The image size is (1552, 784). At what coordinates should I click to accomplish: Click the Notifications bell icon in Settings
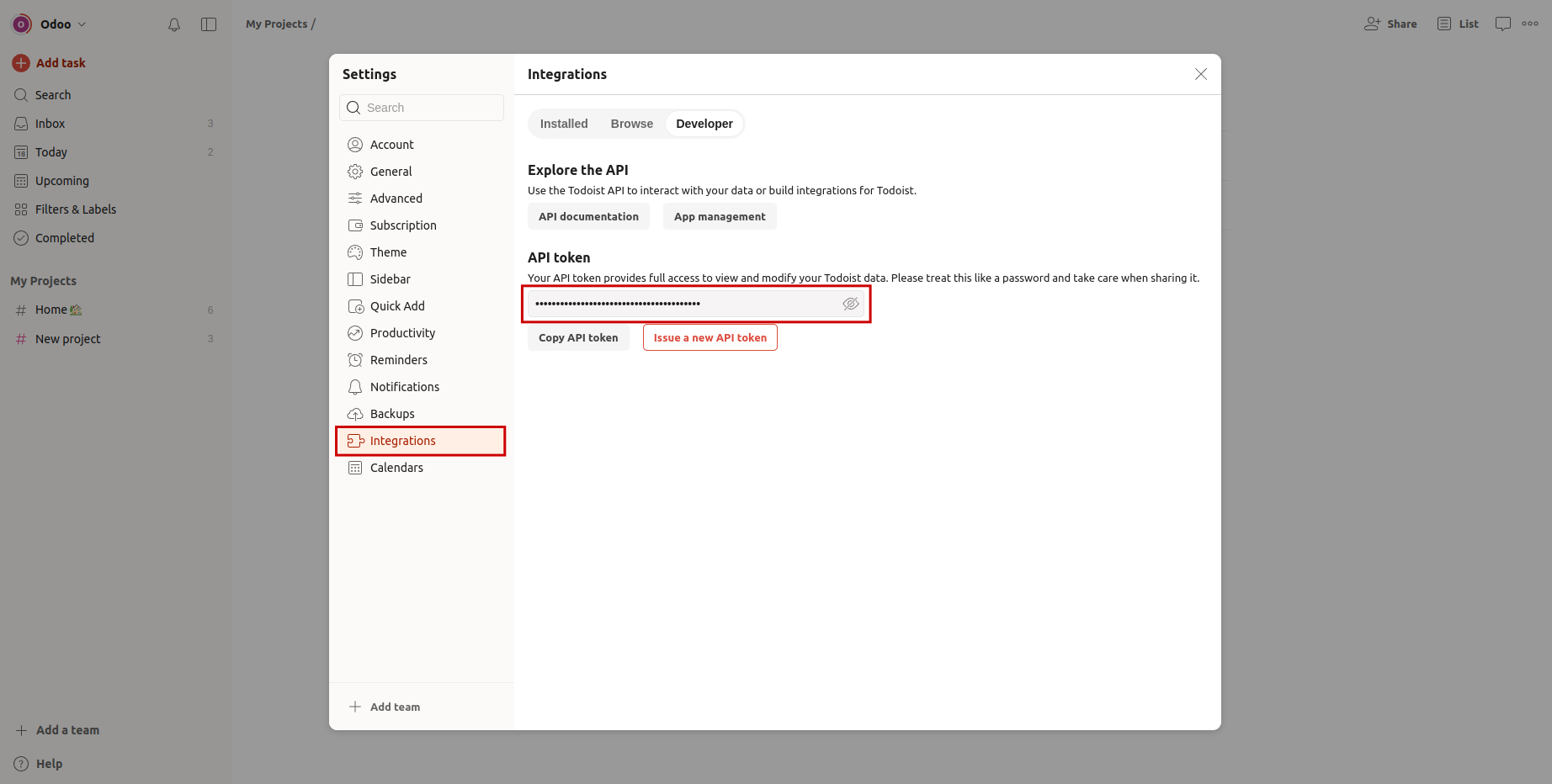tap(355, 387)
